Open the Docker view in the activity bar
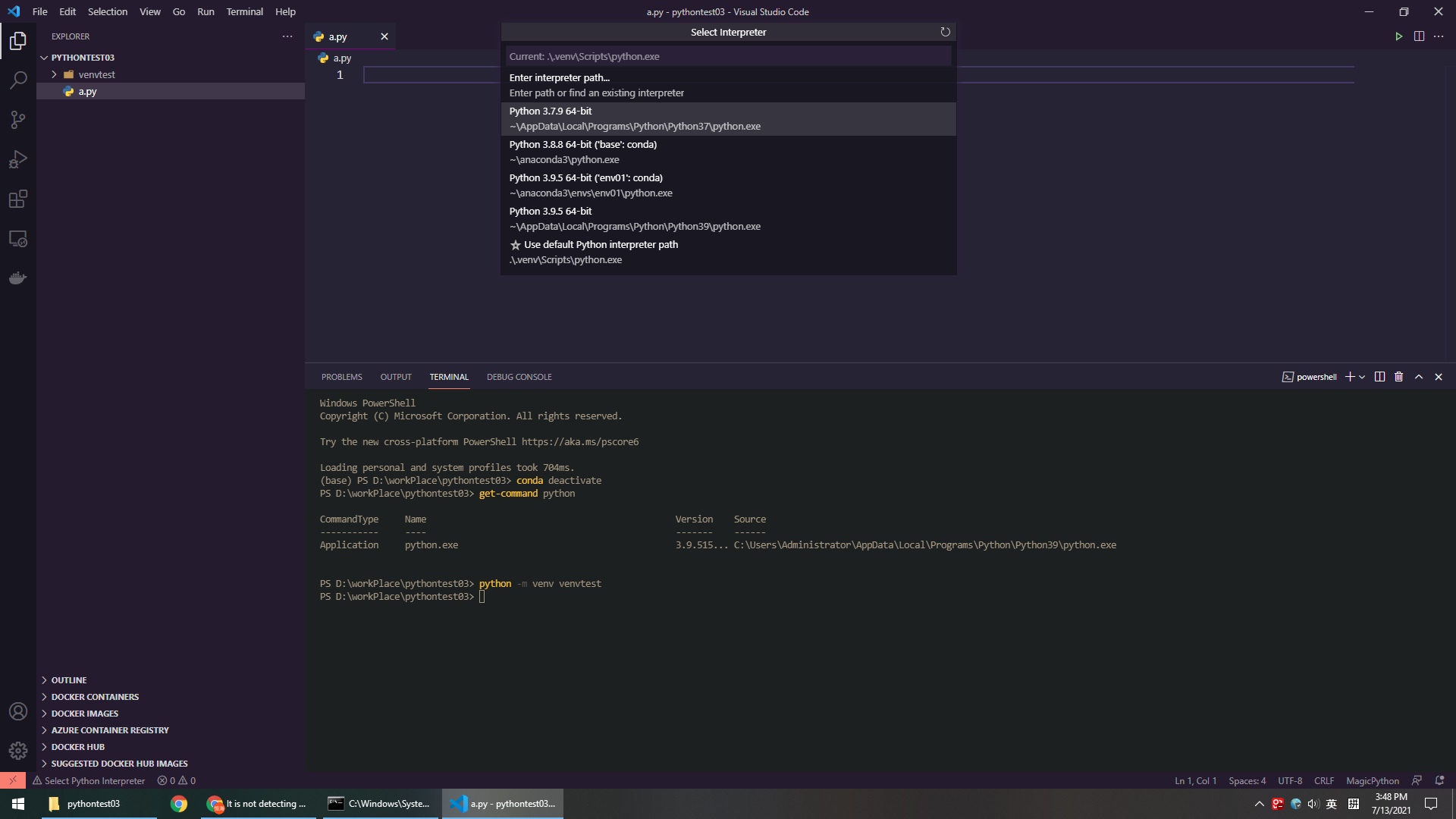 click(18, 278)
